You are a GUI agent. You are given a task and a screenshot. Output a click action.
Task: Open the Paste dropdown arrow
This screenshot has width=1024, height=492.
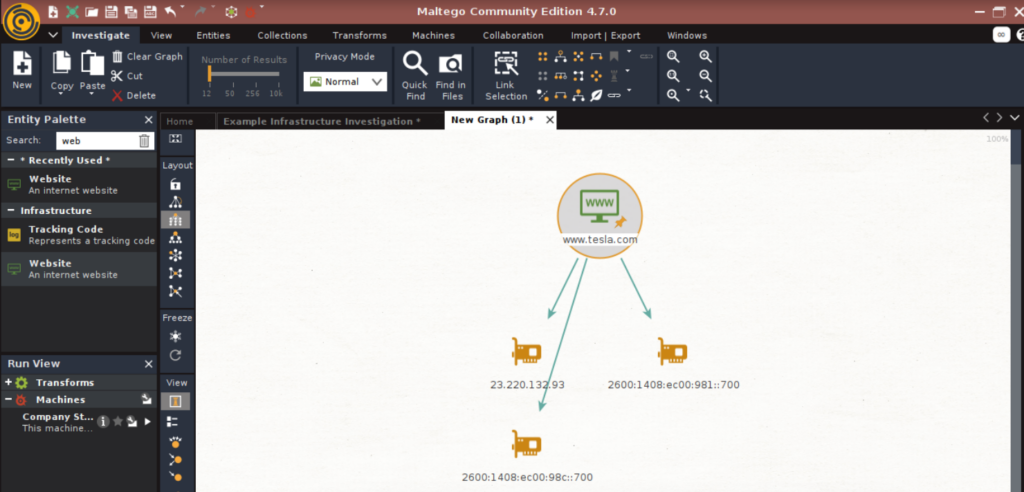click(x=91, y=94)
